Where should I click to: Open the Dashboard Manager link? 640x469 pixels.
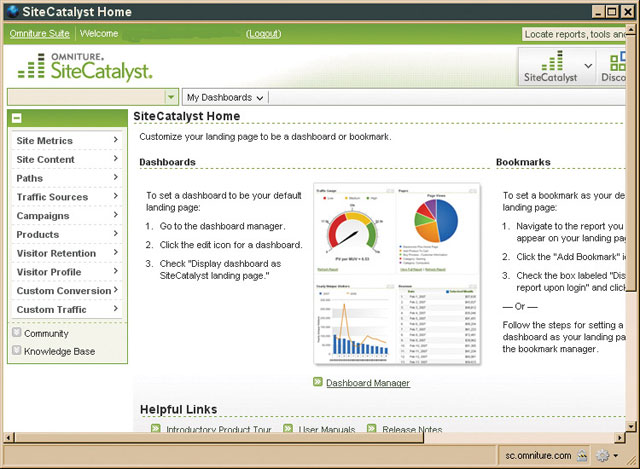tap(368, 383)
